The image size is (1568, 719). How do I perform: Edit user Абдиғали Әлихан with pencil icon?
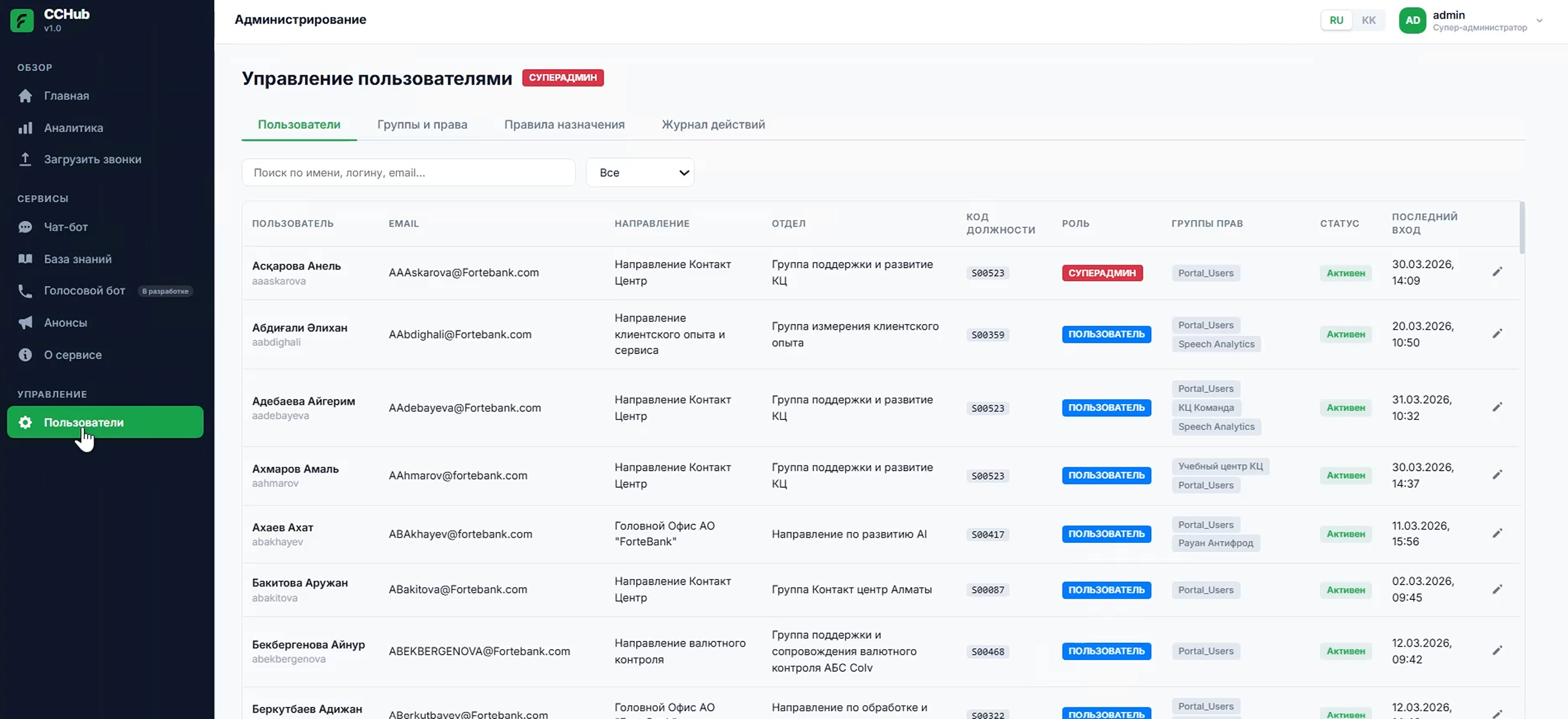[1497, 334]
